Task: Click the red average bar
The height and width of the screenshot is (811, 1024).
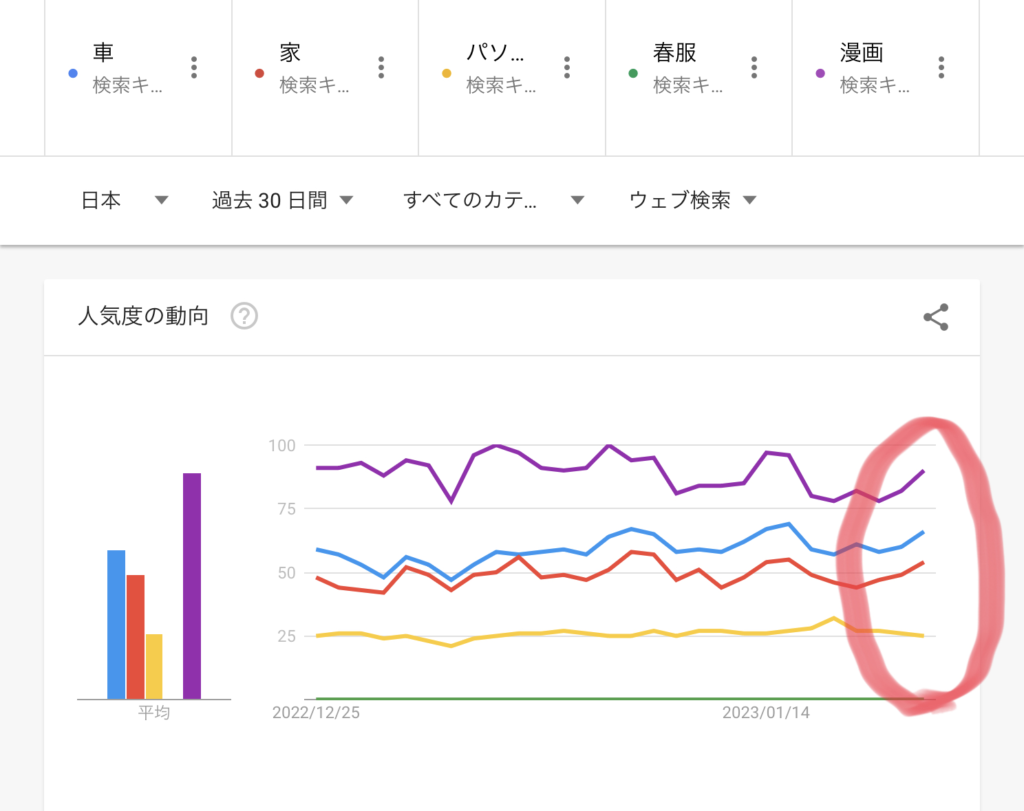Action: point(135,636)
